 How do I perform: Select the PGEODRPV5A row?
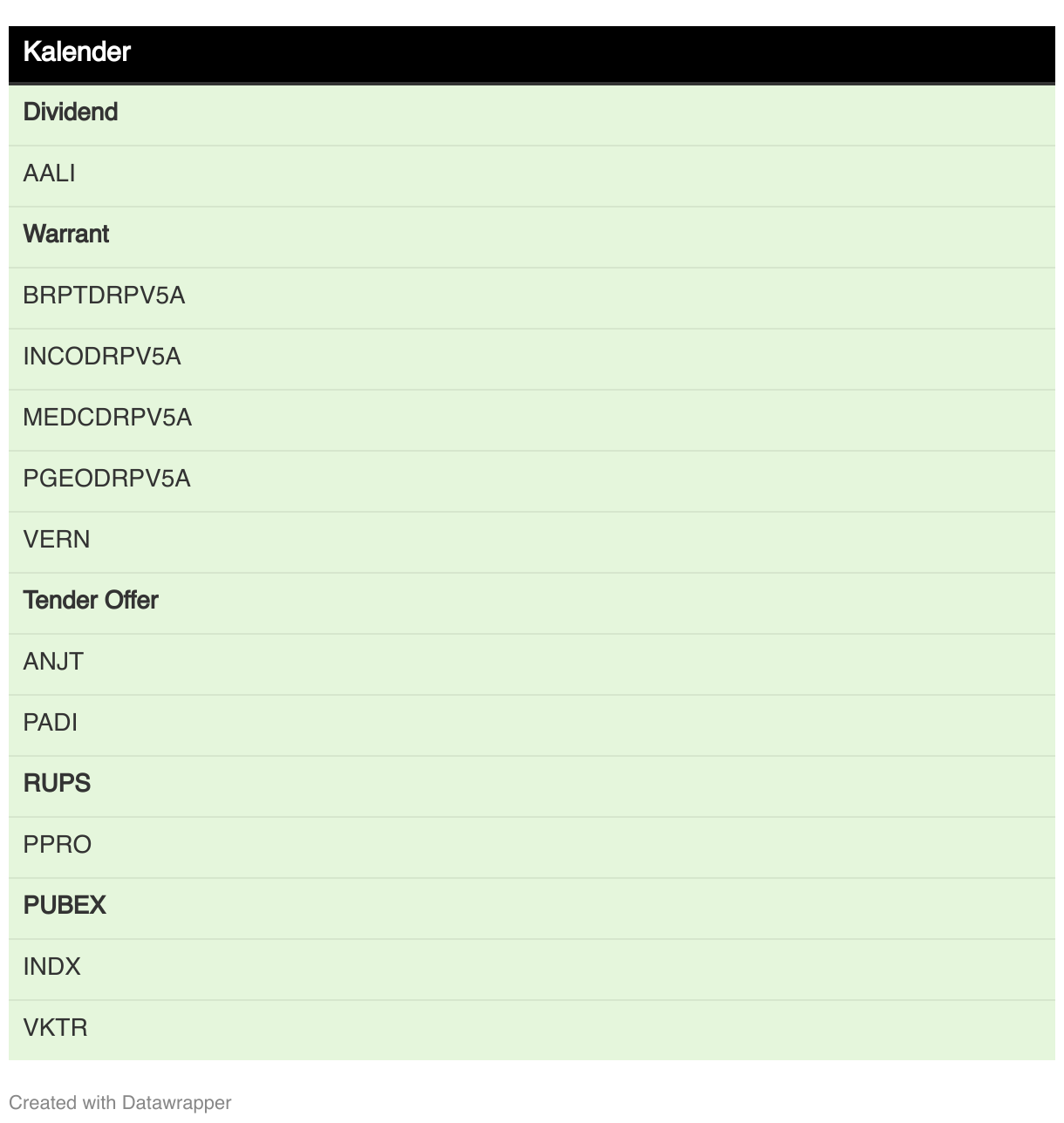pos(106,479)
